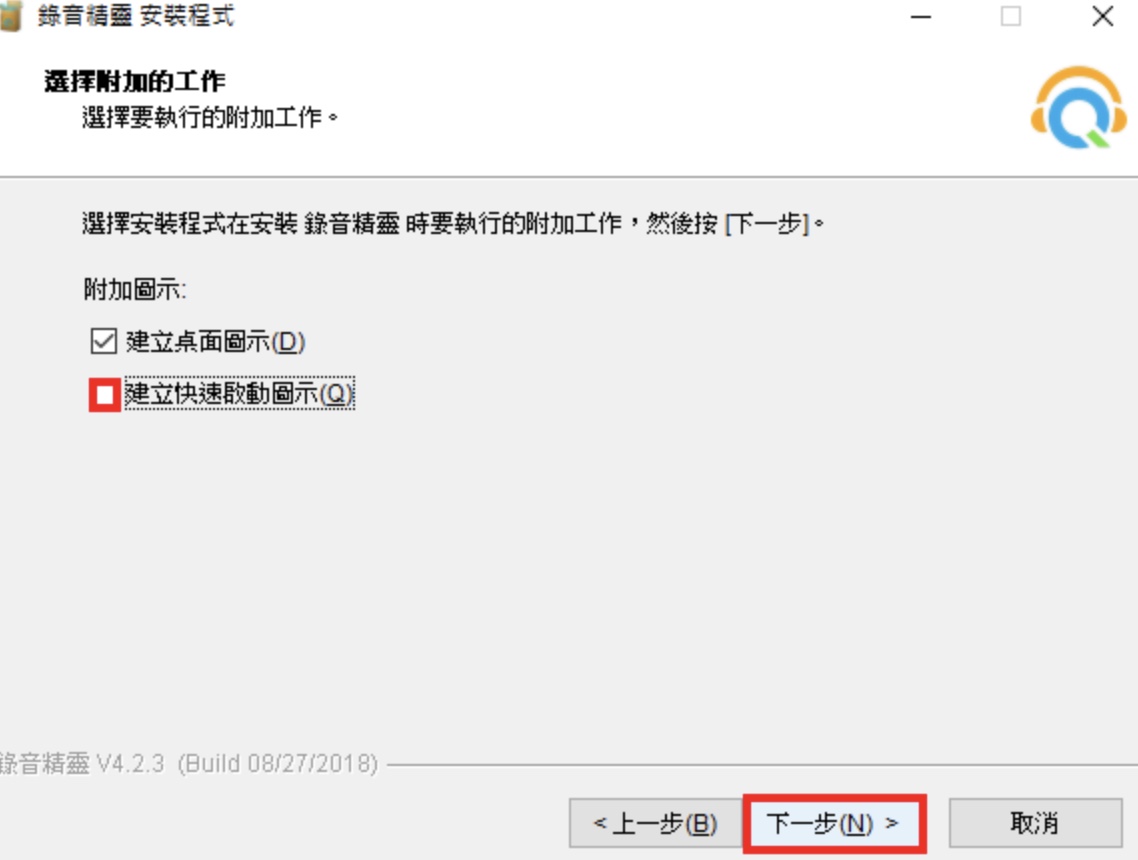Minimize the installer window
The width and height of the screenshot is (1138, 860).
click(921, 16)
